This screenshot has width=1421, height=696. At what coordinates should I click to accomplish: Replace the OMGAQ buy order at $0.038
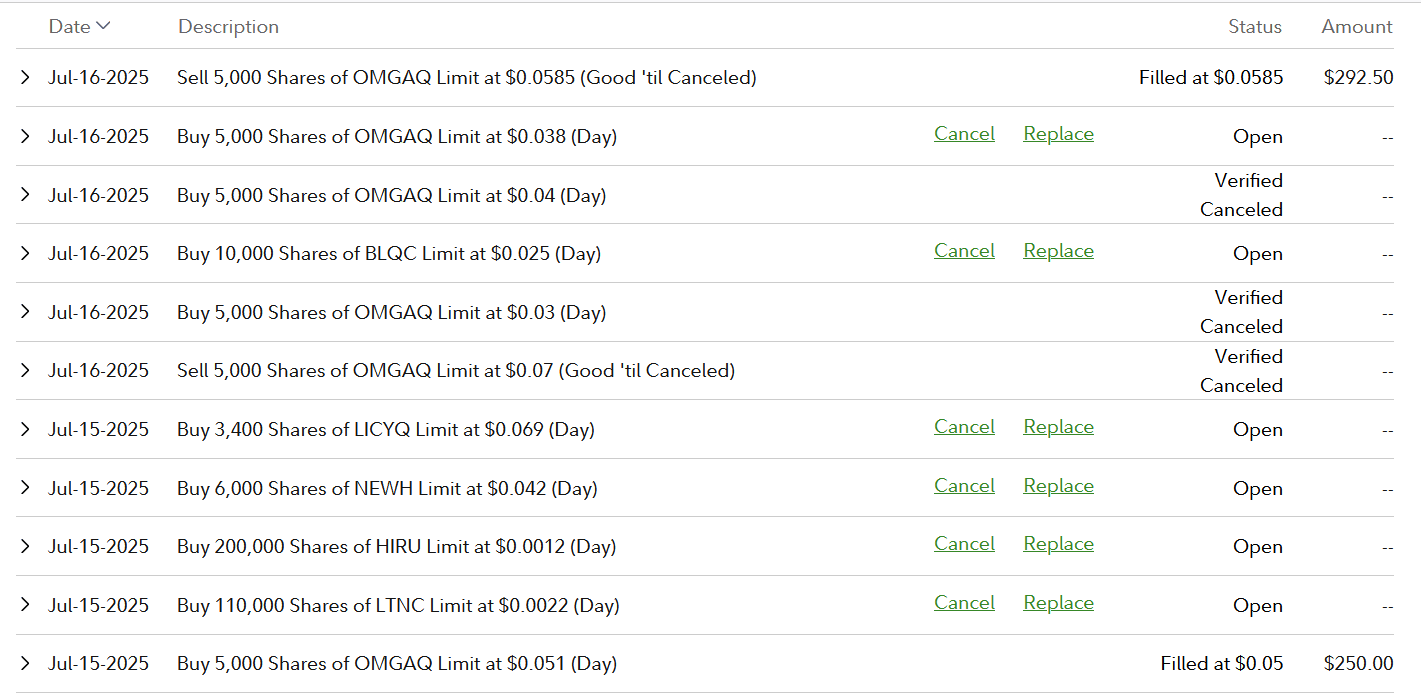[x=1058, y=134]
